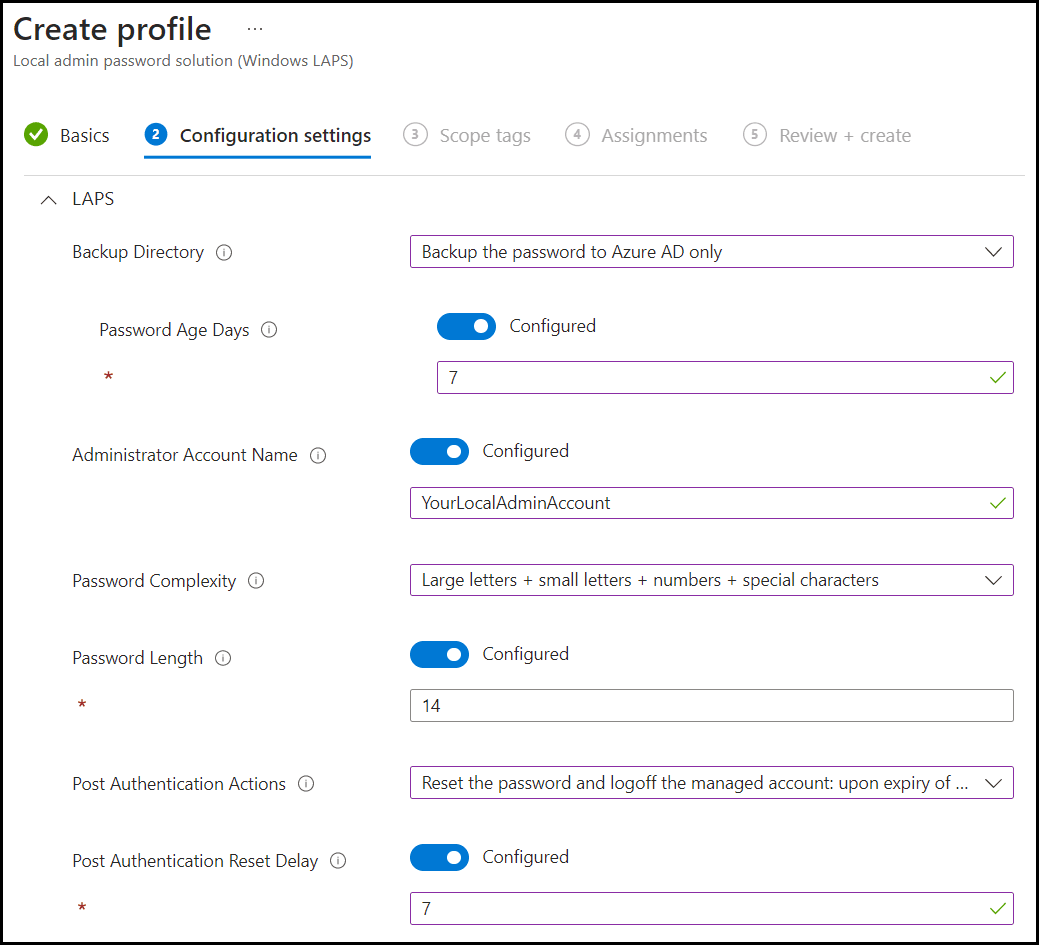The width and height of the screenshot is (1039, 945).
Task: Open the ellipsis menu beside Create profile
Action: pos(255,30)
